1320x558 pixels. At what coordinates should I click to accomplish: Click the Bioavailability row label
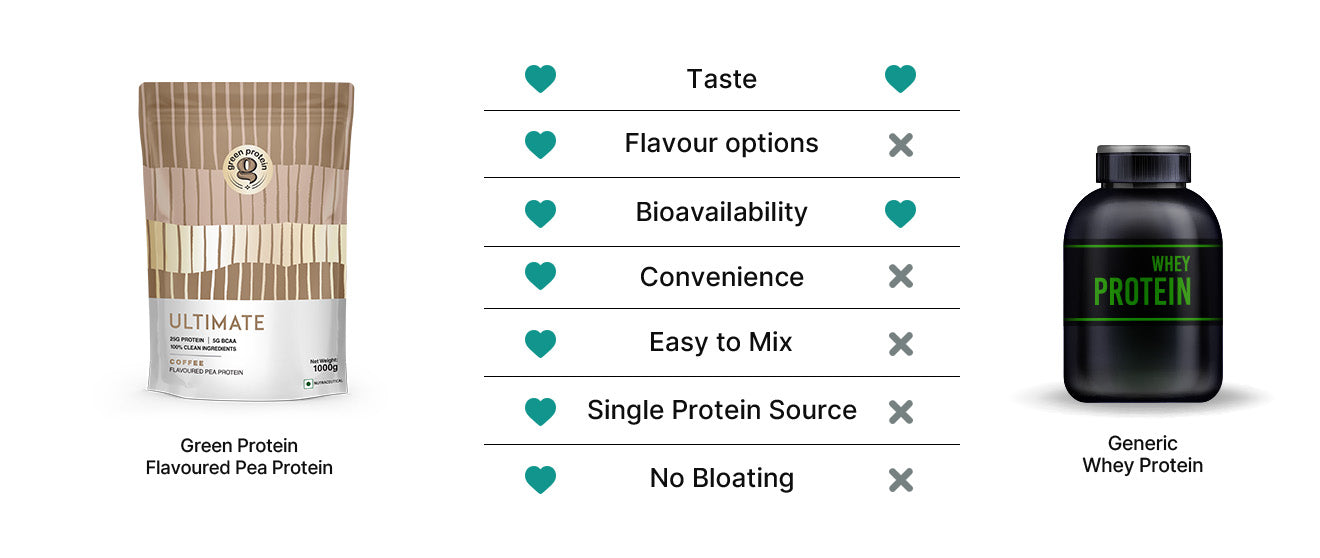pyautogui.click(x=721, y=212)
